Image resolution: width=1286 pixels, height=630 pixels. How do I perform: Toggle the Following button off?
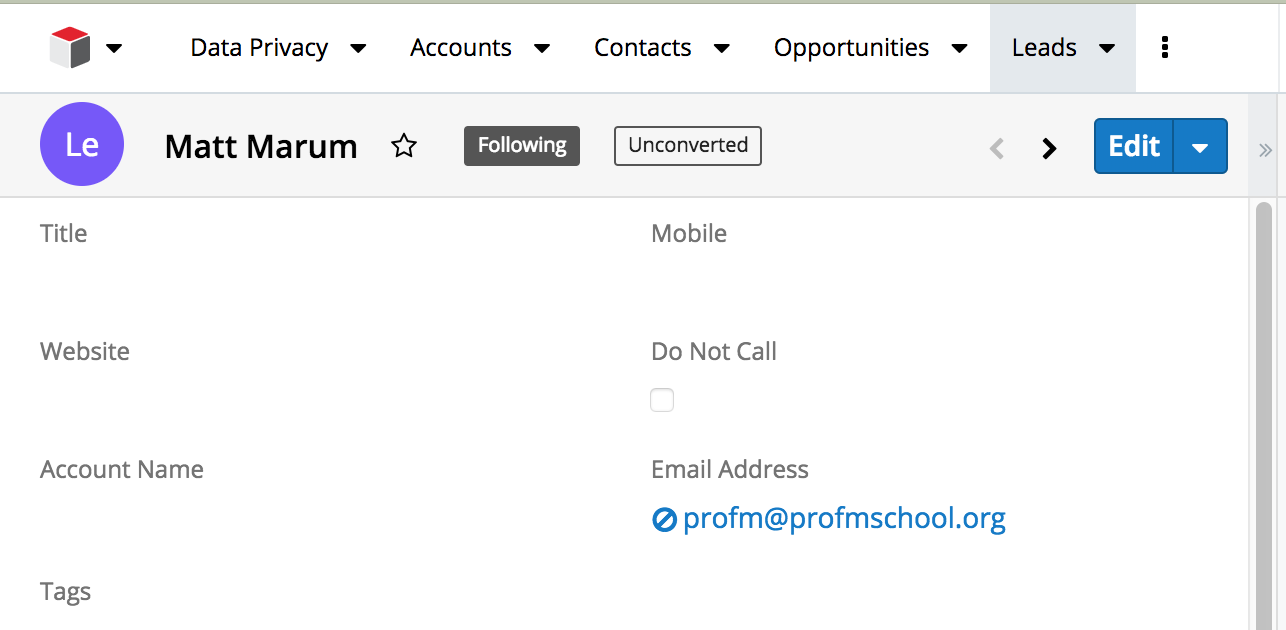coord(521,146)
